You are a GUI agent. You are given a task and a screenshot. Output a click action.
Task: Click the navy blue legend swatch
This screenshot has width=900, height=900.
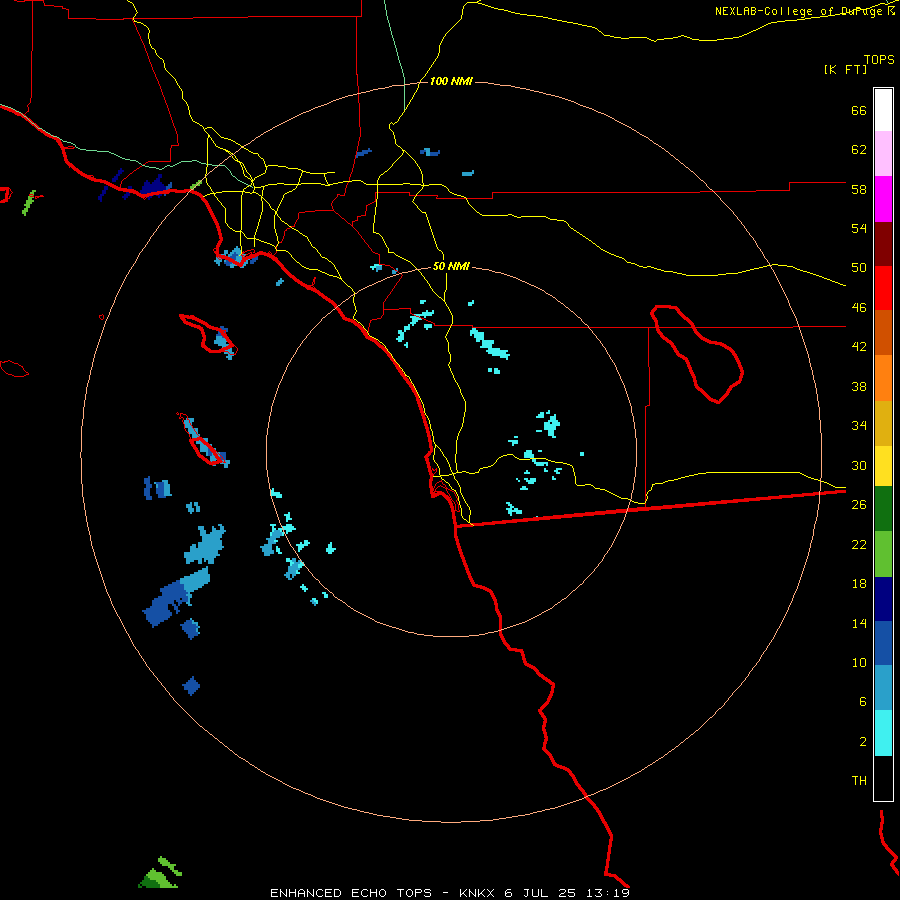pos(883,599)
